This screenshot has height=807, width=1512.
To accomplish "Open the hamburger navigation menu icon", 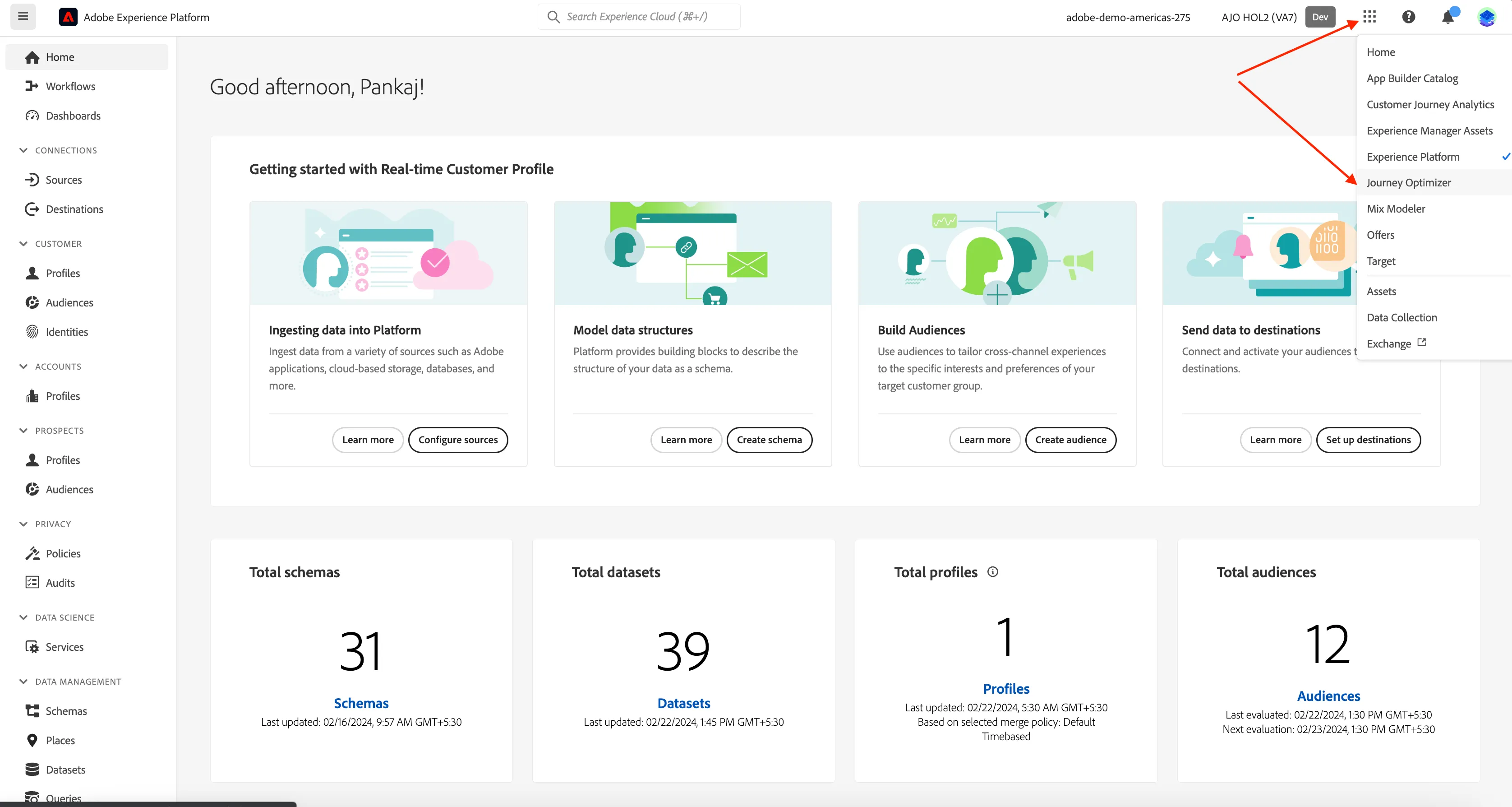I will click(23, 16).
